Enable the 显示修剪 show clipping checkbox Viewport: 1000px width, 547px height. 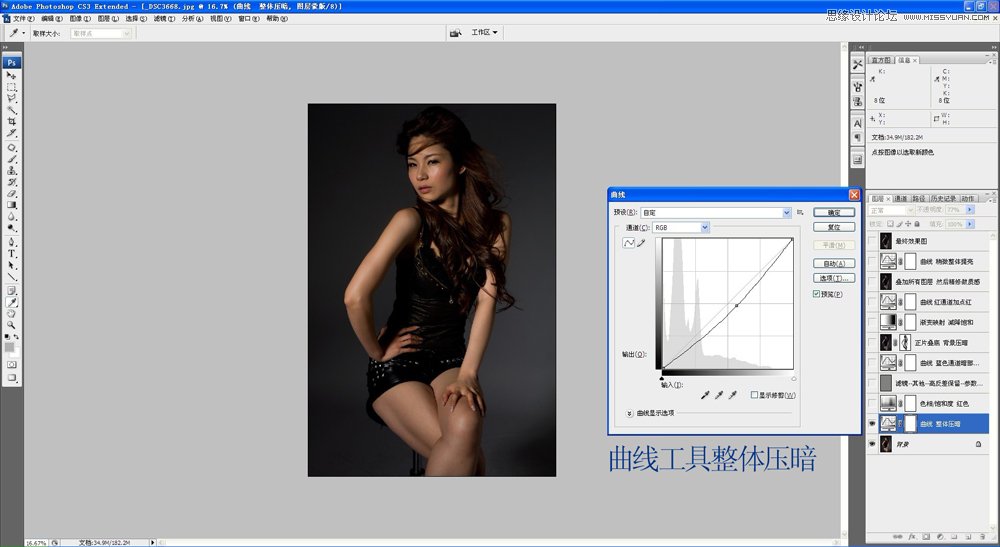tap(755, 396)
